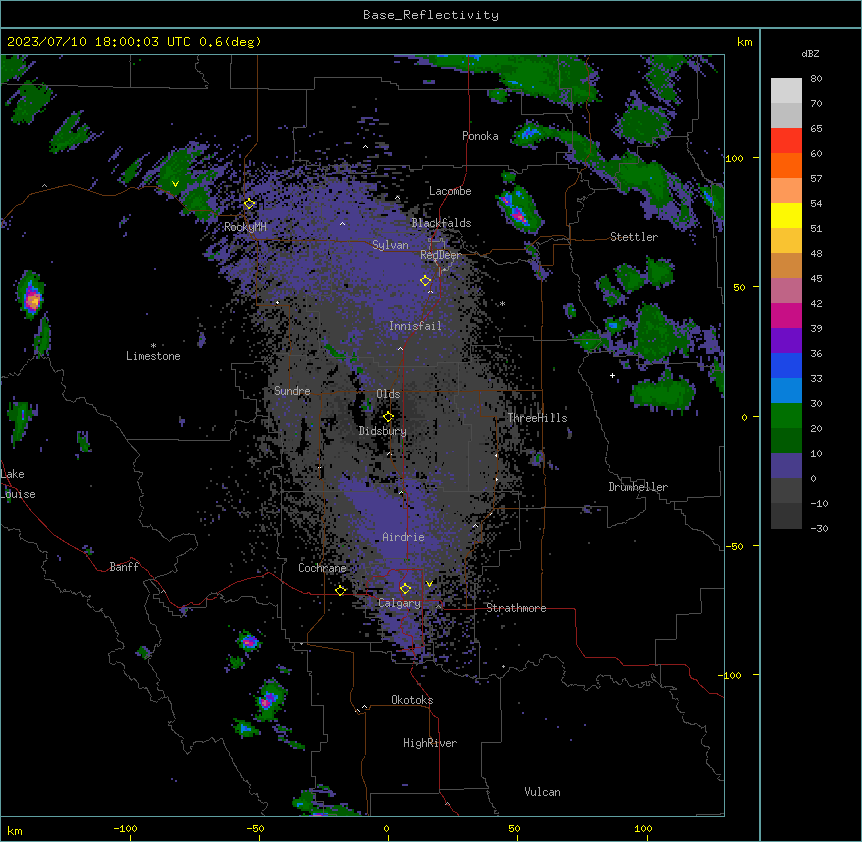Click the Cochrane label
Image resolution: width=862 pixels, height=842 pixels.
[x=322, y=568]
